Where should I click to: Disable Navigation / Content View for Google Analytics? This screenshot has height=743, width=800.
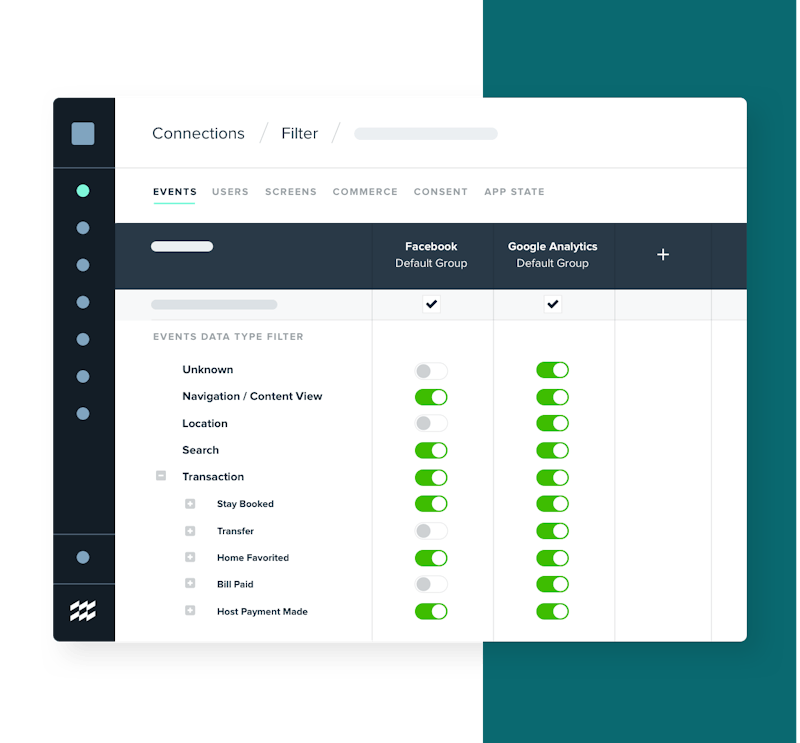coord(553,397)
